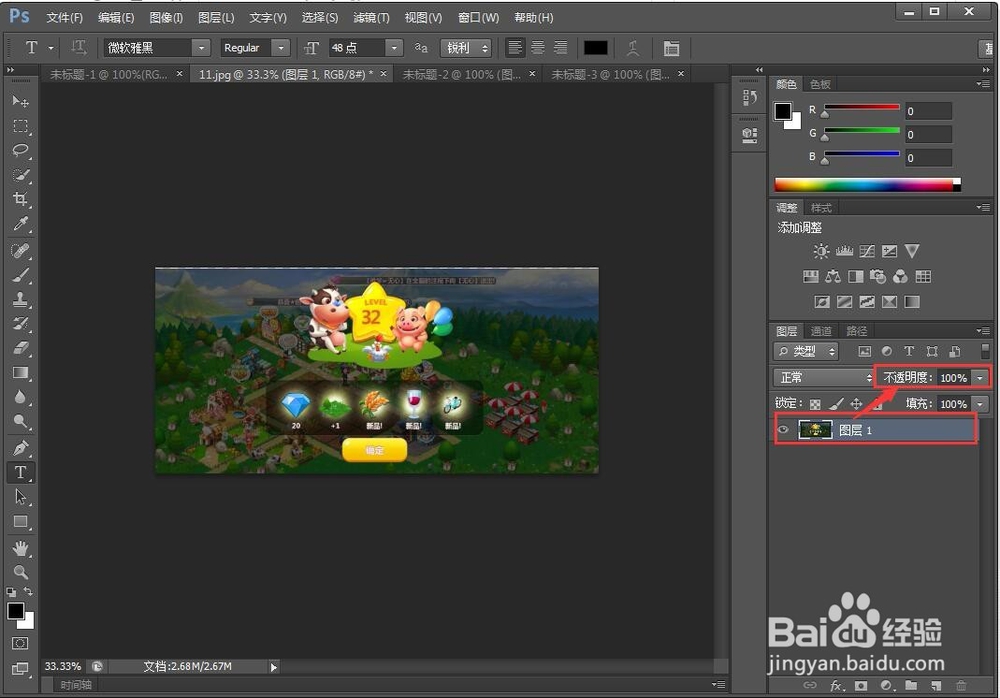Select the Lasso tool
Viewport: 1000px width, 698px height.
[20, 151]
